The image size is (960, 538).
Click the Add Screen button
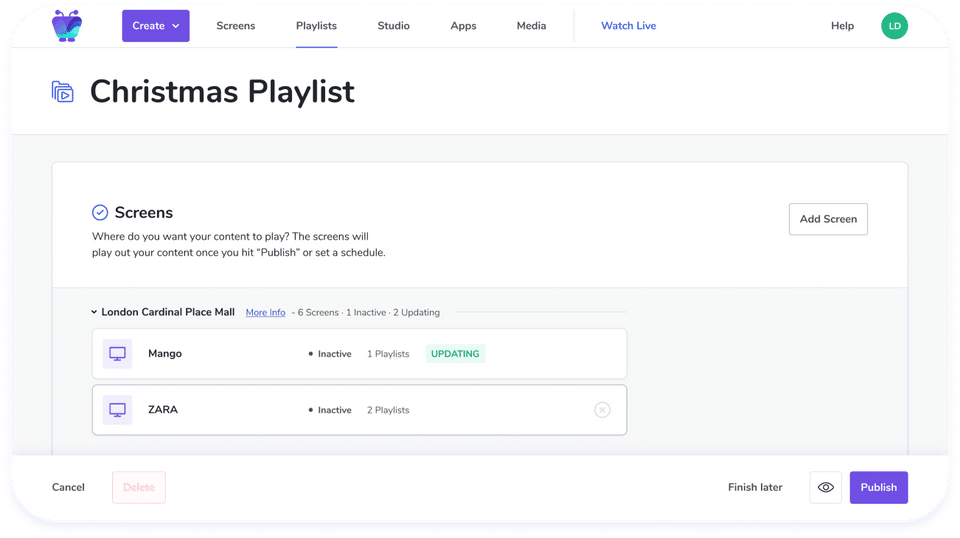[x=828, y=219]
